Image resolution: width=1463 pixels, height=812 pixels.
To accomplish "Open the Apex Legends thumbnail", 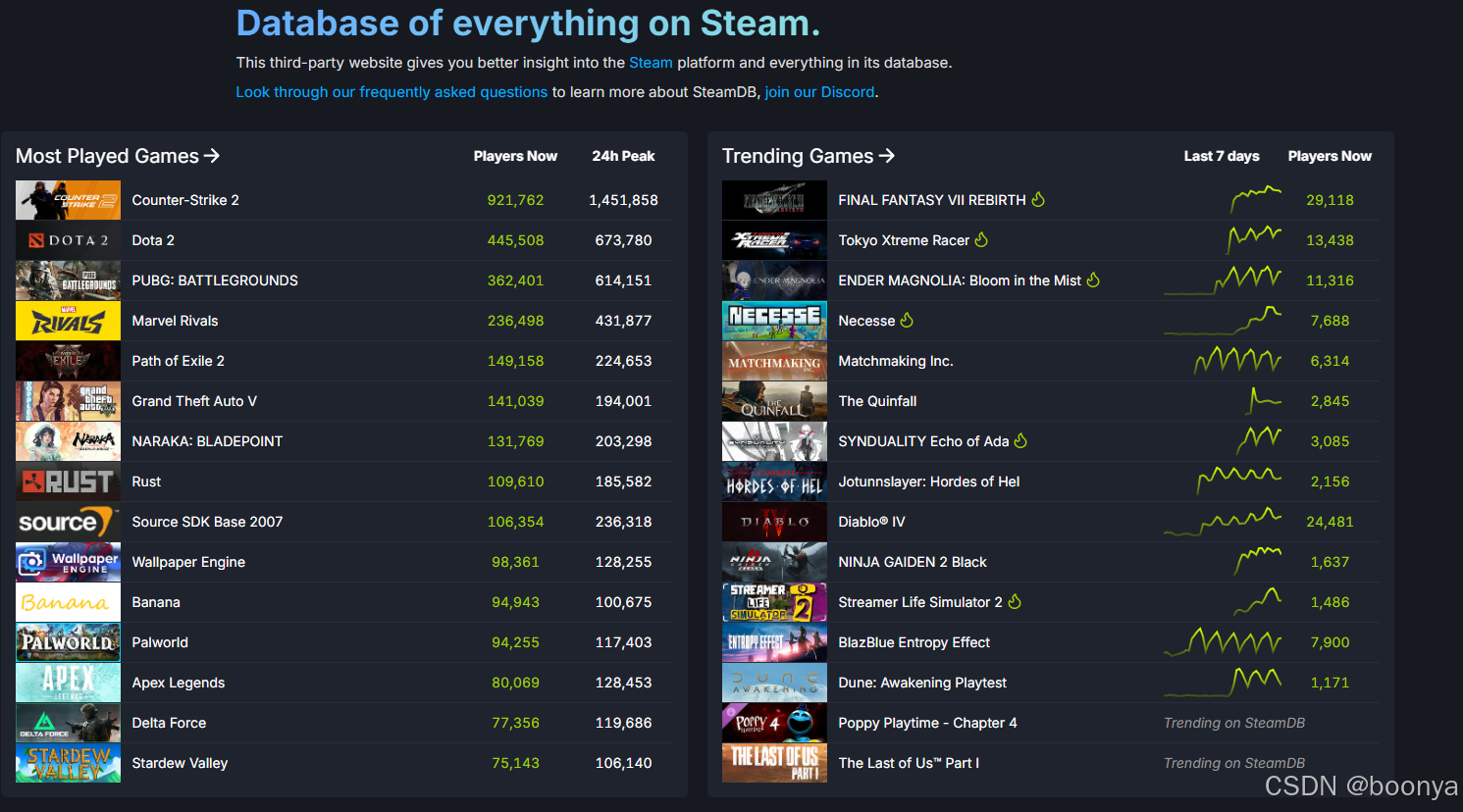I will pos(69,683).
